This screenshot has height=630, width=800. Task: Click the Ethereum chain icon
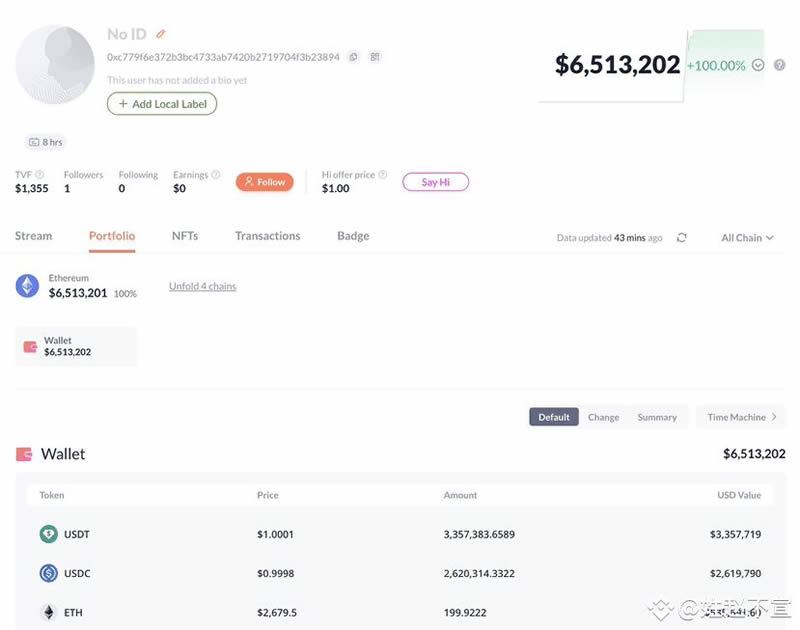click(x=27, y=286)
